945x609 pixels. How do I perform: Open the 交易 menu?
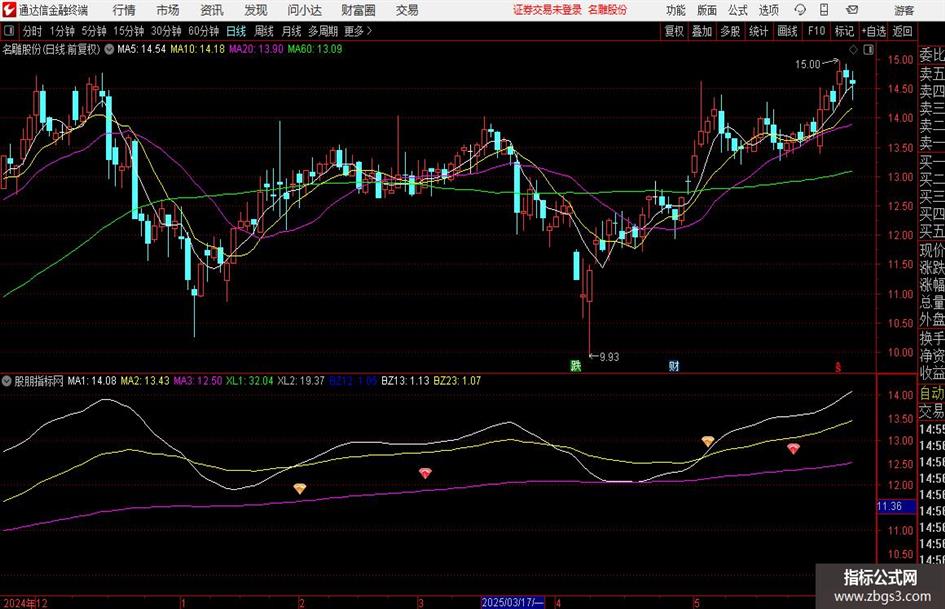point(407,10)
